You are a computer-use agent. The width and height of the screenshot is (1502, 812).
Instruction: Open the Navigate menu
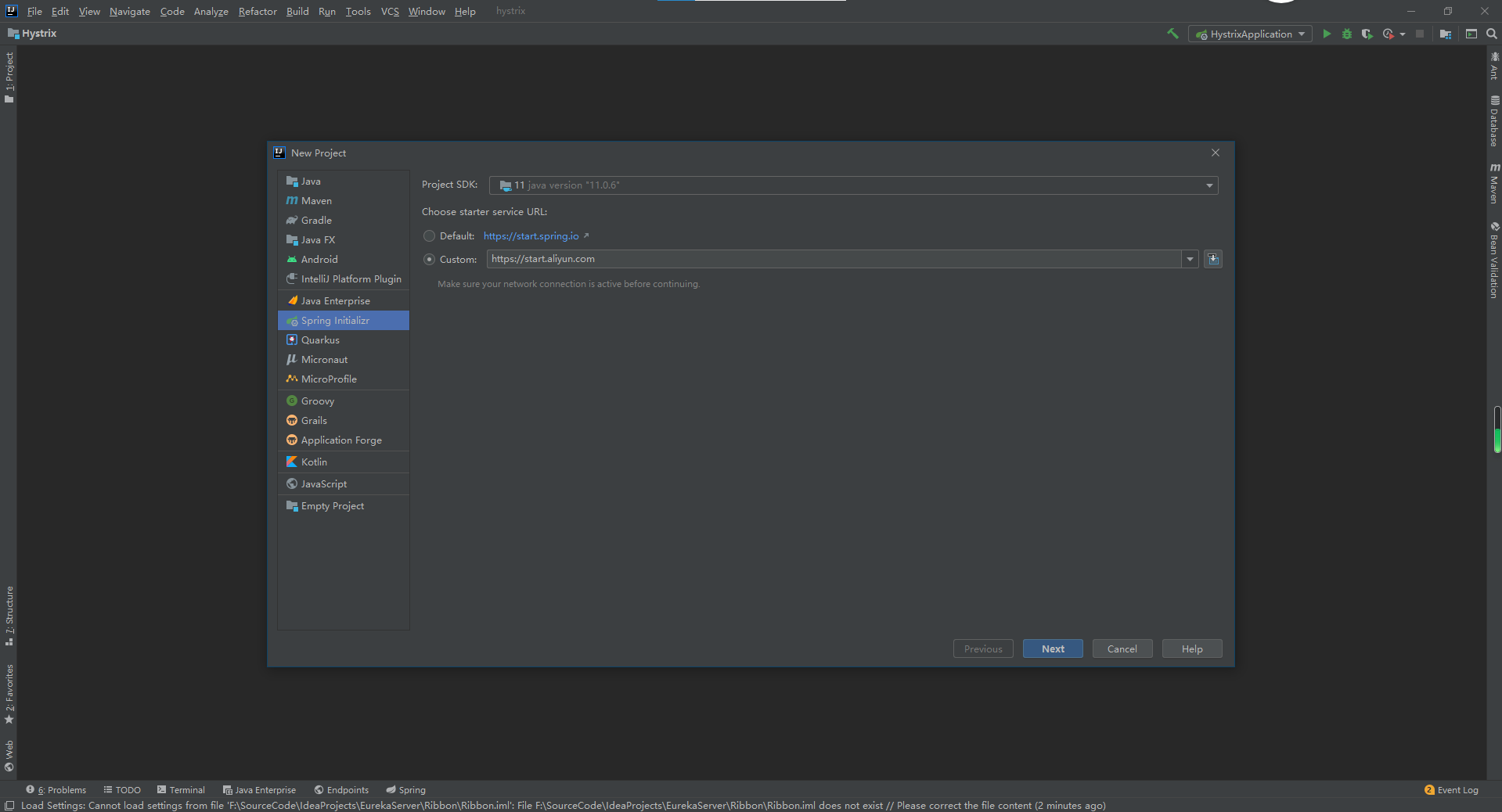click(x=129, y=11)
